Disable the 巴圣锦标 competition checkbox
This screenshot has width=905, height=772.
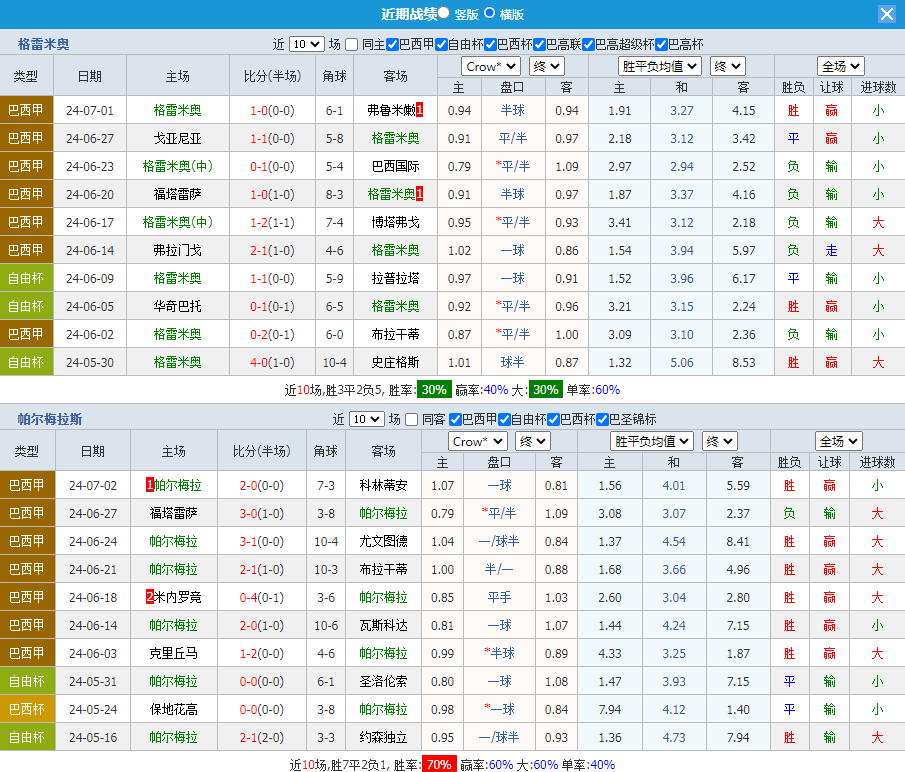[614, 419]
